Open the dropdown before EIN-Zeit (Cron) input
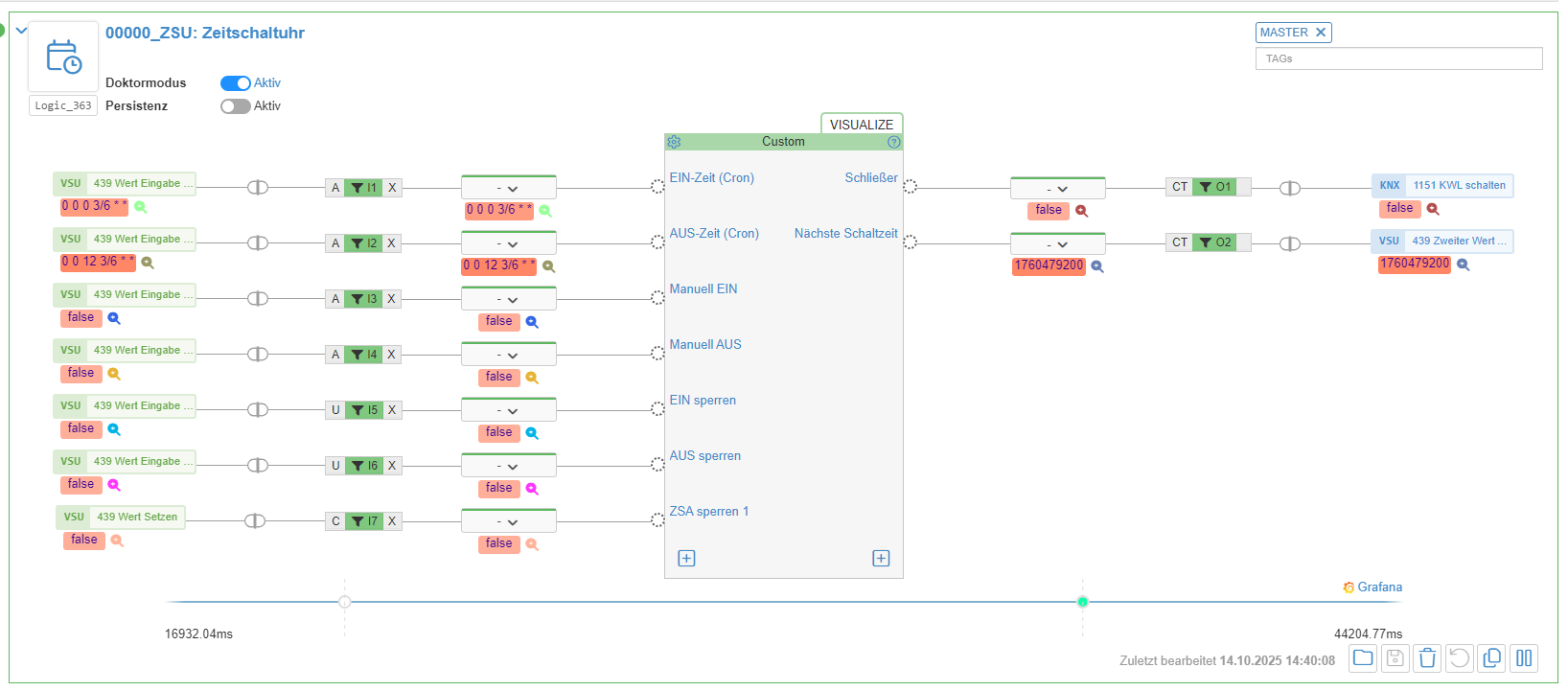Screen dimensions: 1568x691 pos(508,189)
